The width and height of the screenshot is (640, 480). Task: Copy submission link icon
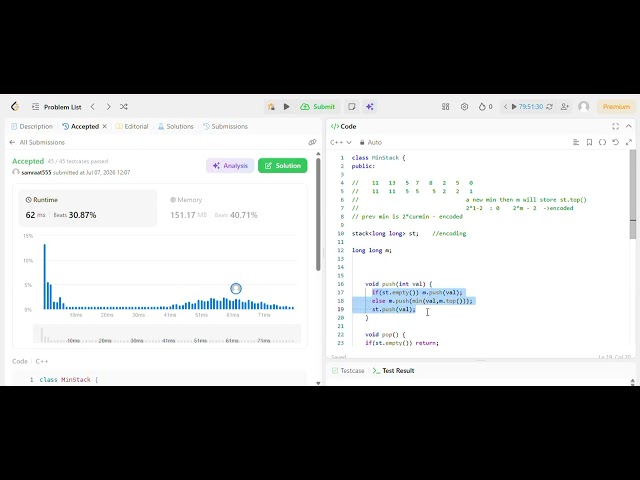click(x=312, y=142)
